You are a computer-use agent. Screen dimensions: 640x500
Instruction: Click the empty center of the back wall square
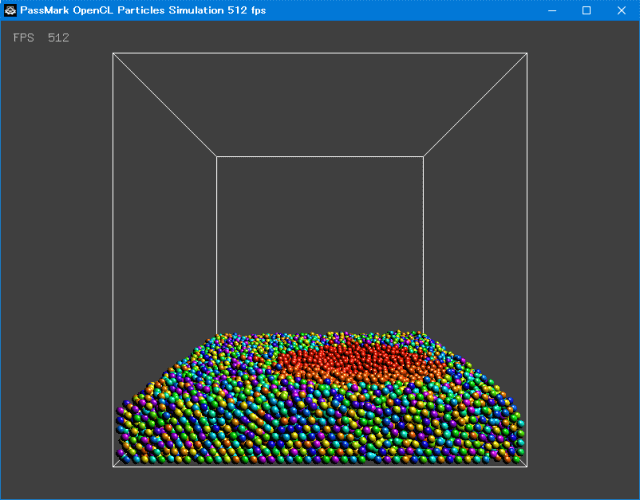point(320,245)
